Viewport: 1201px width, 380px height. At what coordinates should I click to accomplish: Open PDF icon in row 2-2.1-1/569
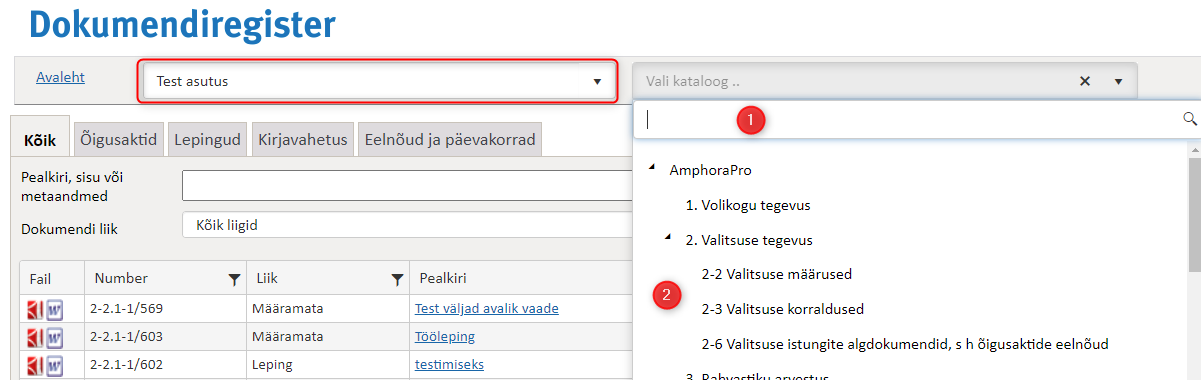click(x=35, y=309)
